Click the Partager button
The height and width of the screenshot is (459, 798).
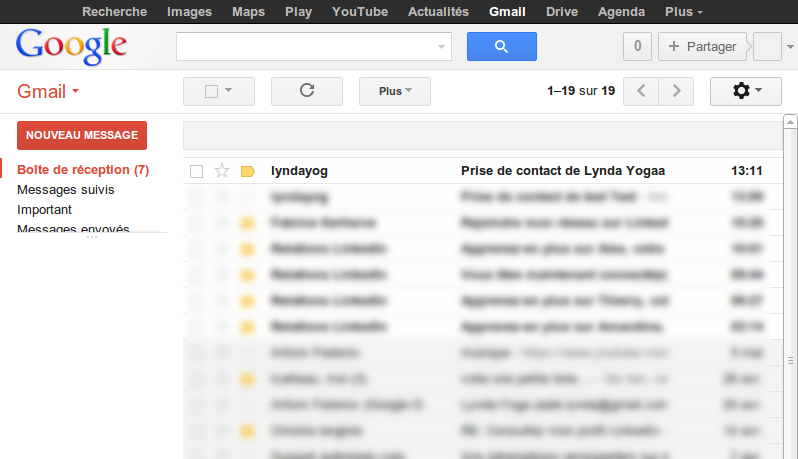702,46
